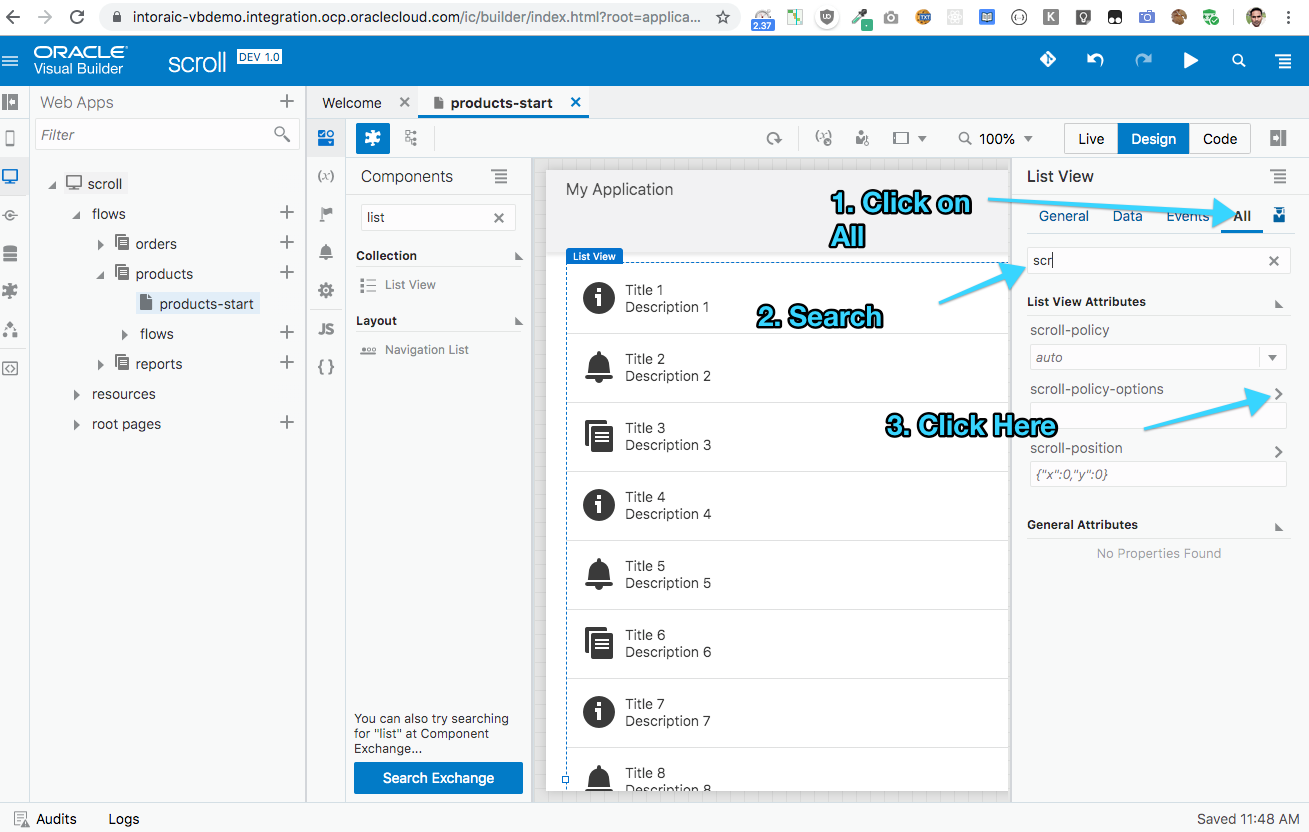Viewport: 1309px width, 832px height.
Task: Open the All properties tab
Action: [1242, 216]
